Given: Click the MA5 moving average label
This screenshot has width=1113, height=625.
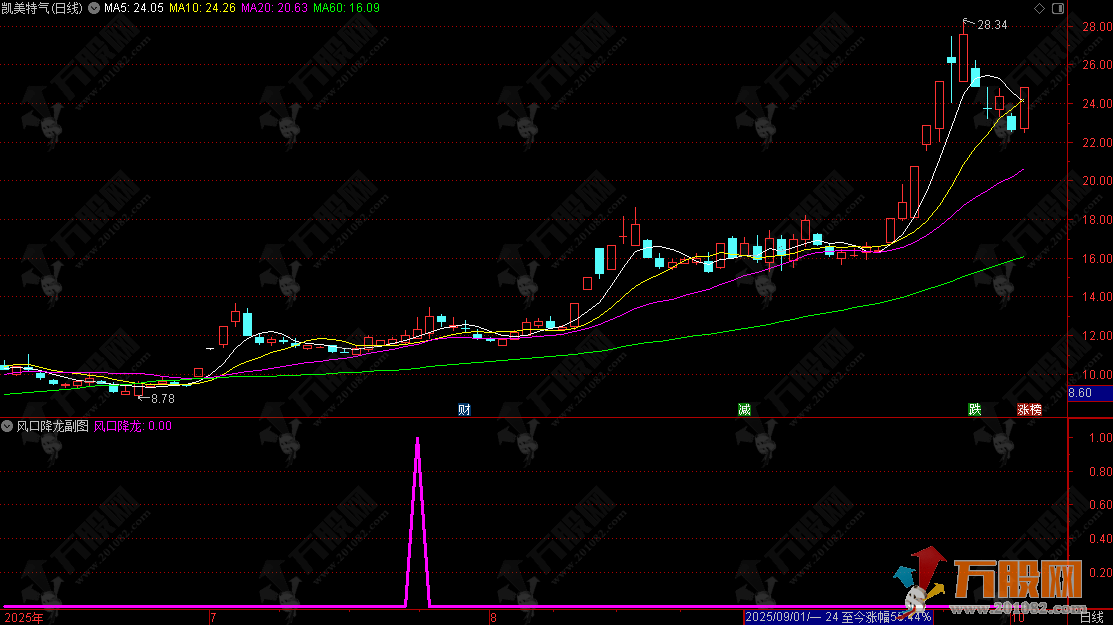Looking at the screenshot, I should (131, 8).
